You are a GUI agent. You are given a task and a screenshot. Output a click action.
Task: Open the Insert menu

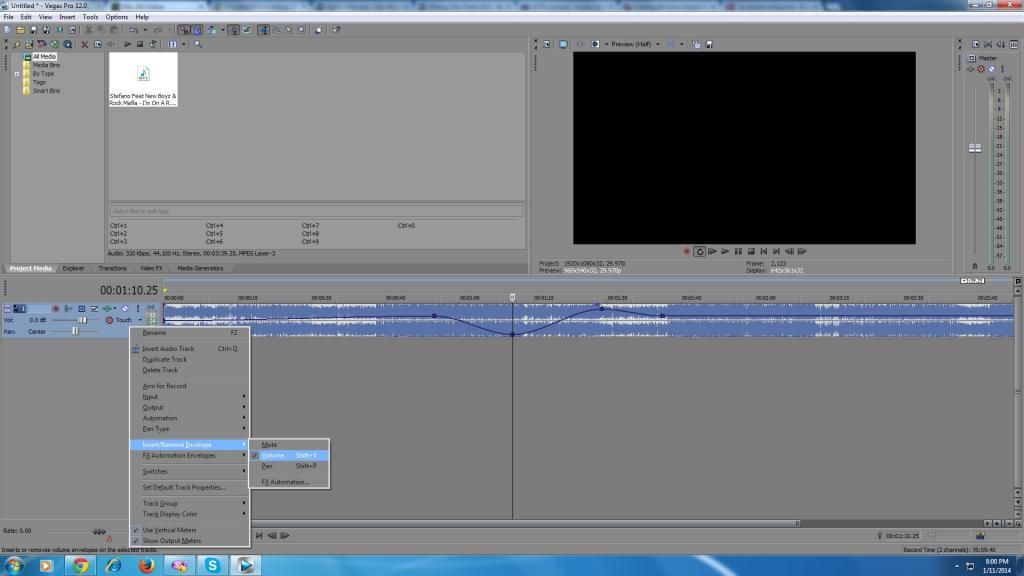click(67, 17)
